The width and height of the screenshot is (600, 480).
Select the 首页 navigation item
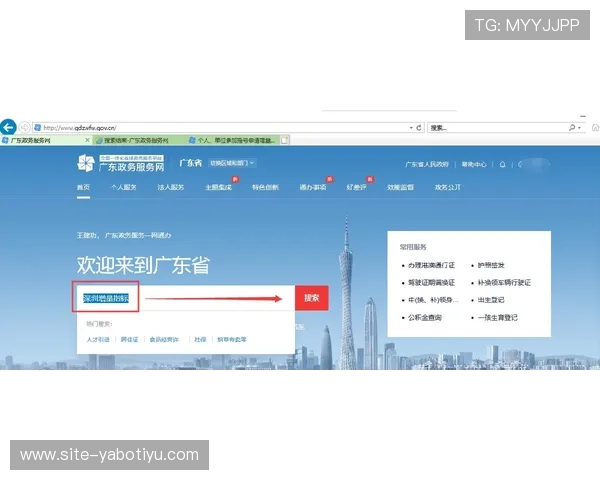click(83, 187)
